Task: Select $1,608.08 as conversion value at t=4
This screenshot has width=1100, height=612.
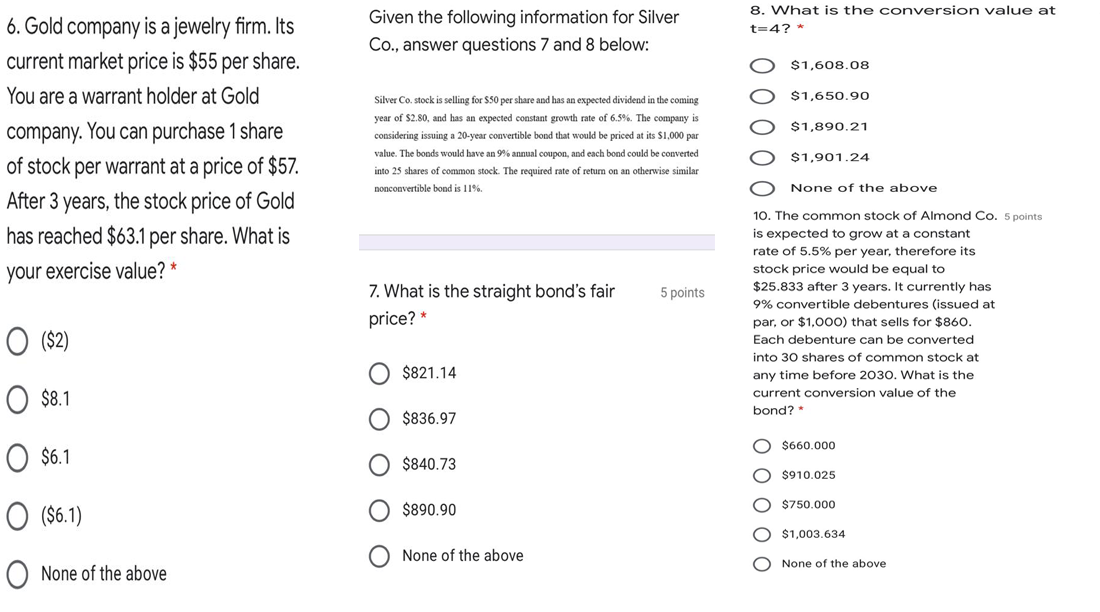Action: (x=763, y=64)
